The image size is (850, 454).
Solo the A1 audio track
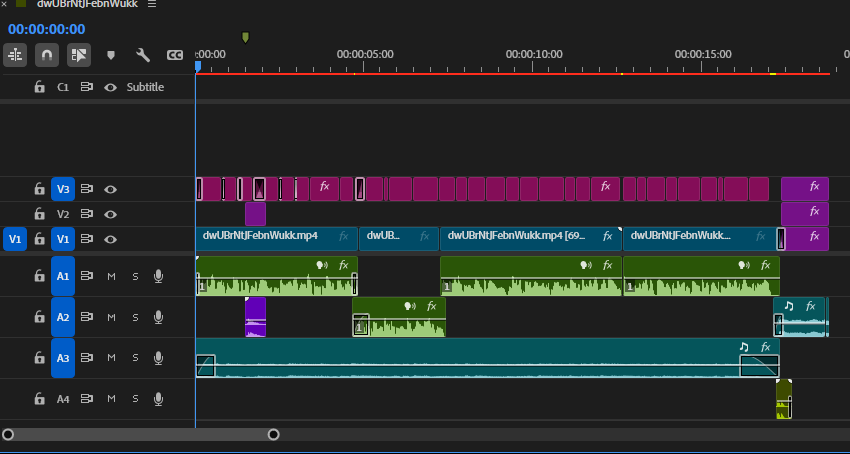pos(135,277)
